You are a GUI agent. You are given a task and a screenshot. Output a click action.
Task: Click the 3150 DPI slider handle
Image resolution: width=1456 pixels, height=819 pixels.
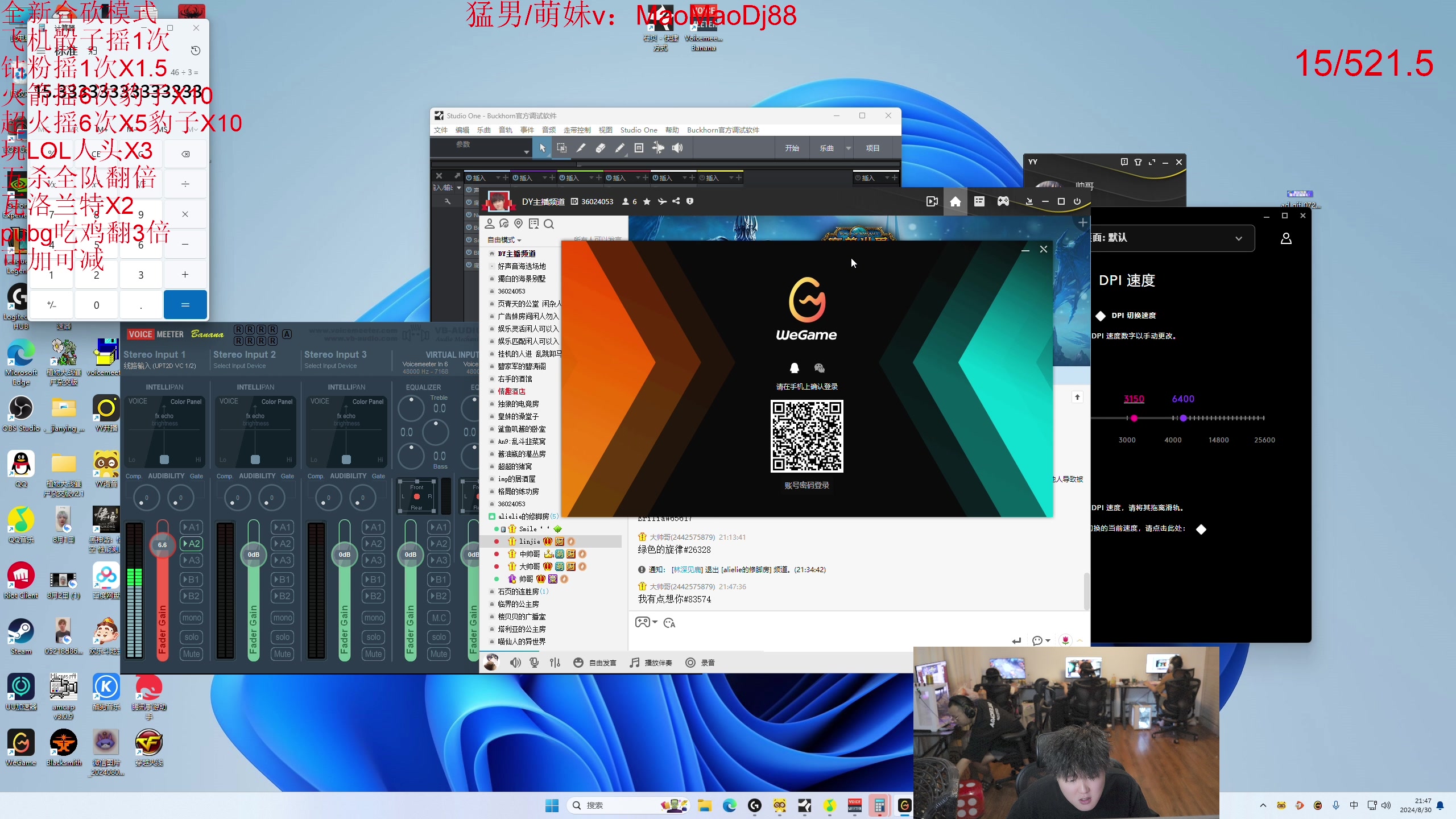tap(1134, 418)
